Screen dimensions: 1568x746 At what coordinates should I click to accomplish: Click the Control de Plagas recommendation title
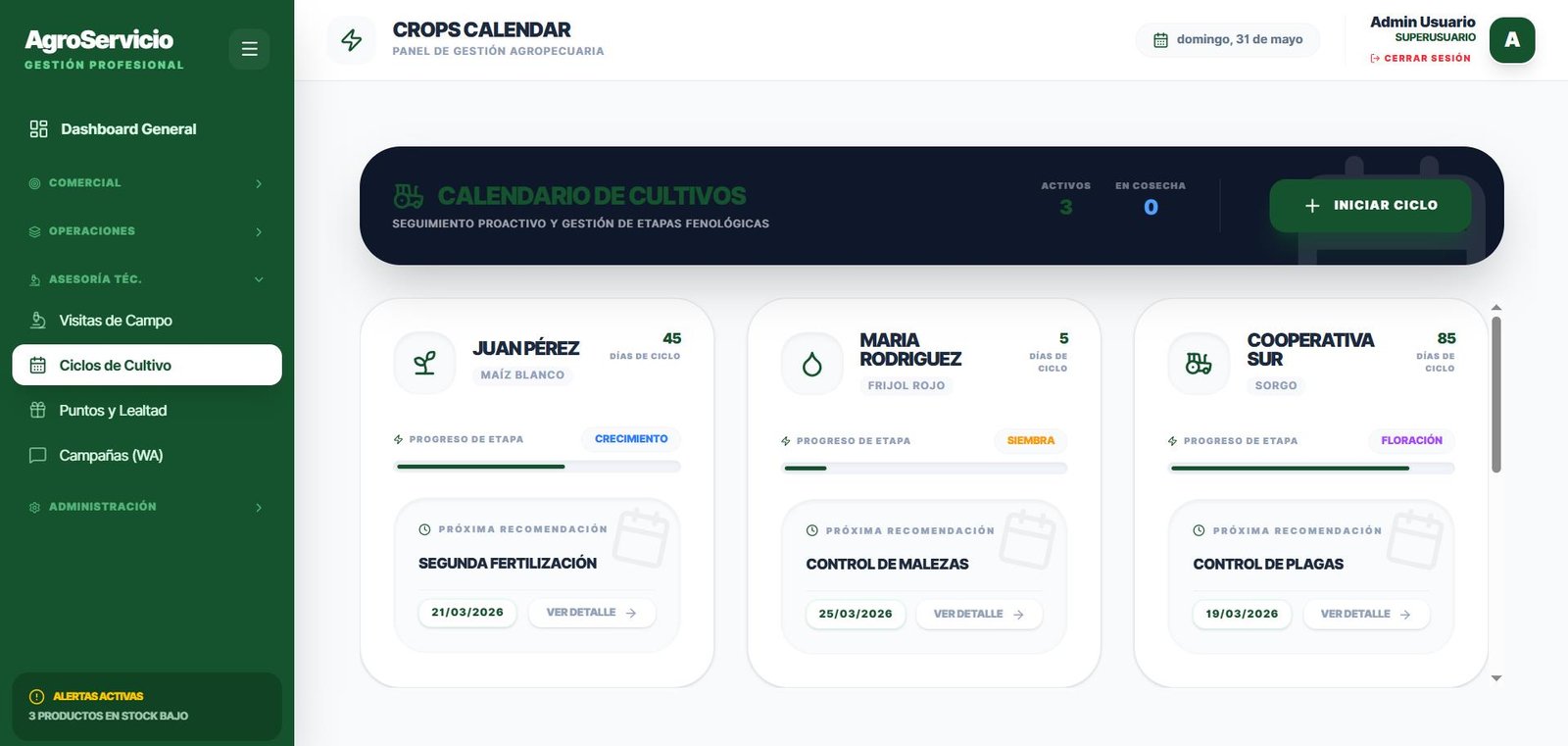(1268, 565)
